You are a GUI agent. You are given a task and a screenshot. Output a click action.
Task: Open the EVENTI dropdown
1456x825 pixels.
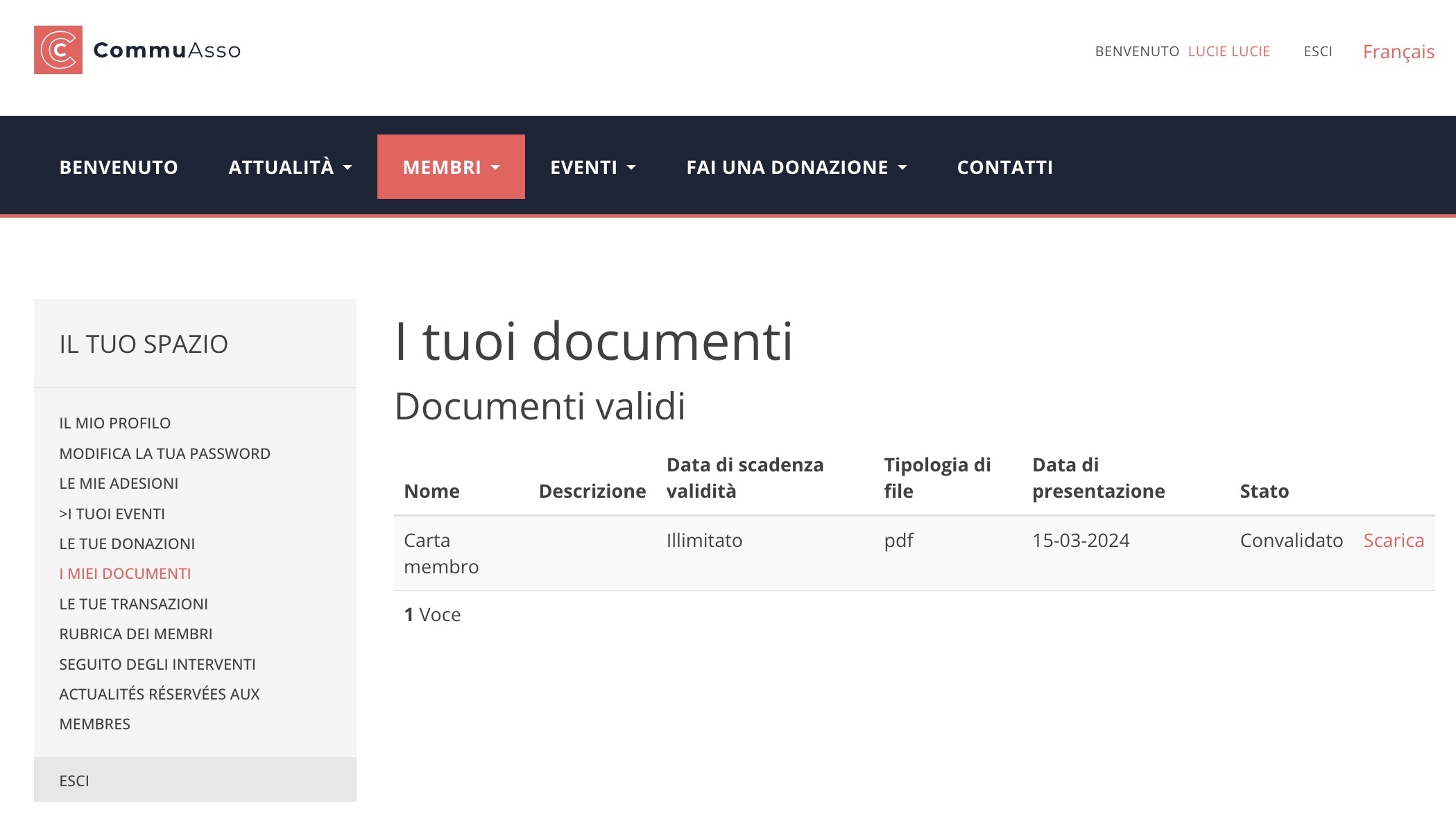(592, 166)
